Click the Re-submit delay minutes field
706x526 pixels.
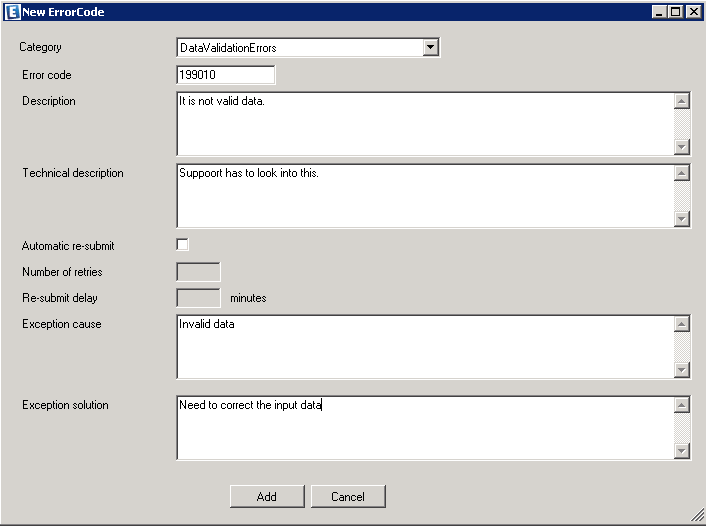[x=198, y=298]
